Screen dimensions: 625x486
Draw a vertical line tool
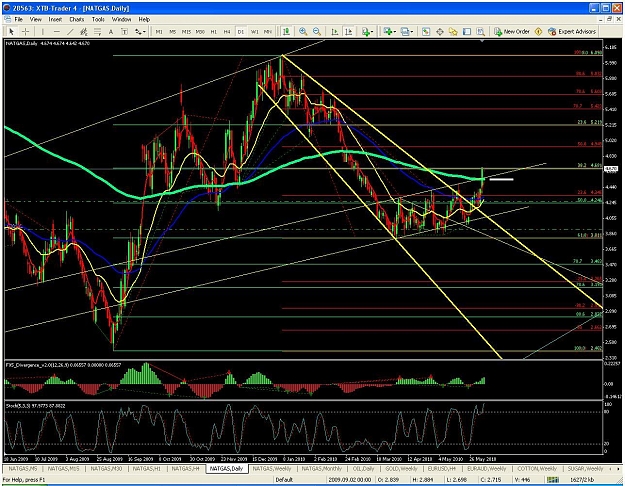[43, 31]
